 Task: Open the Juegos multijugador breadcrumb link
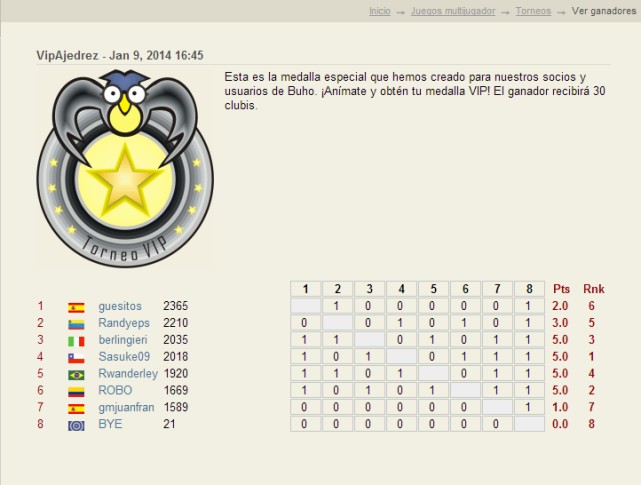coord(453,11)
